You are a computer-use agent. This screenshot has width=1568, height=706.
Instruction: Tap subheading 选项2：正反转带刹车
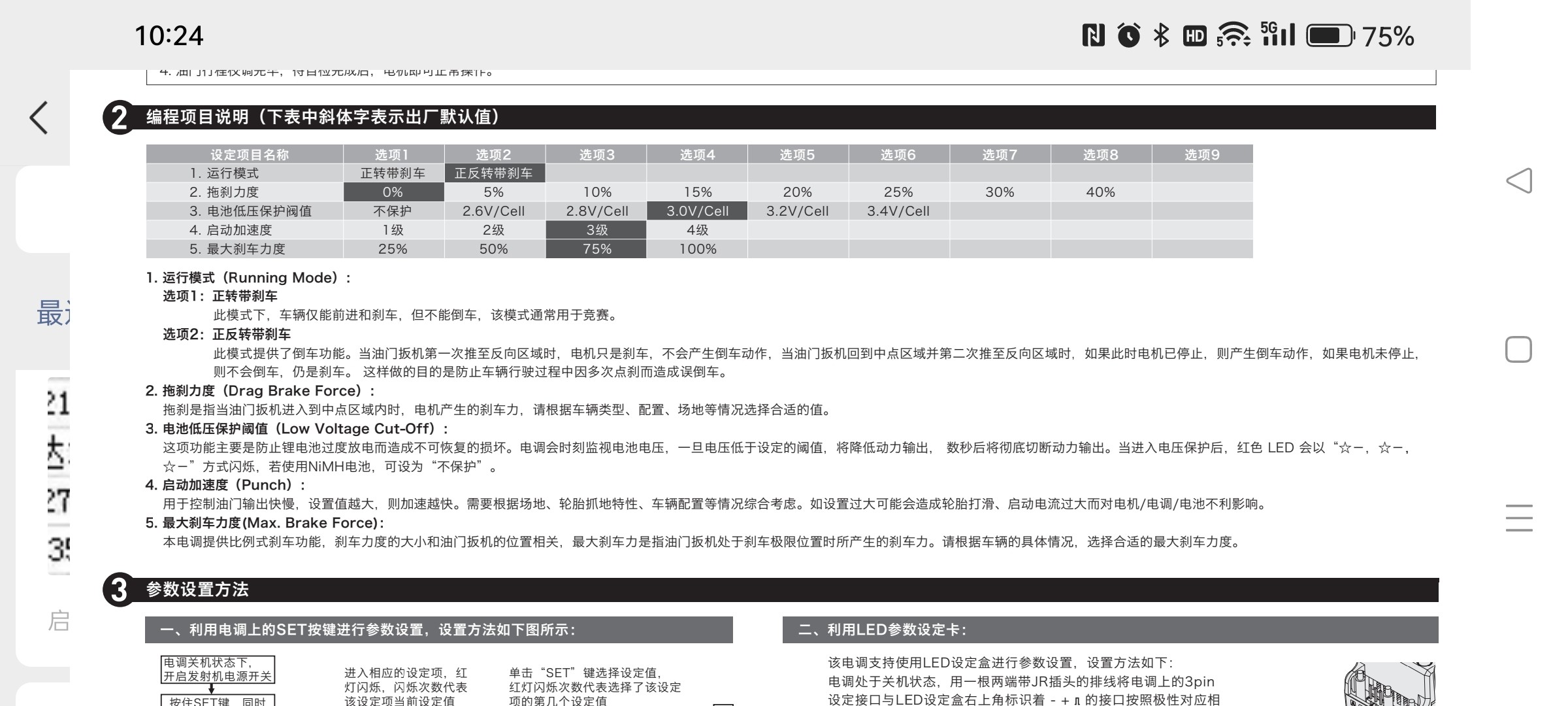coord(227,335)
